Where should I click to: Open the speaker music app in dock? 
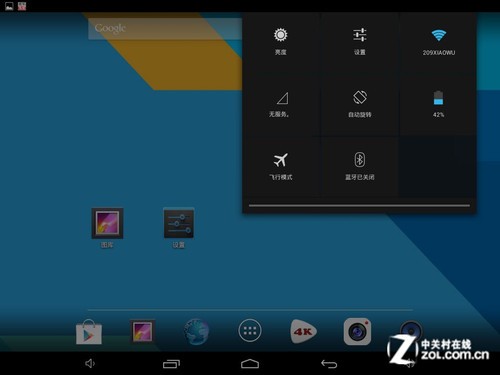[411, 331]
